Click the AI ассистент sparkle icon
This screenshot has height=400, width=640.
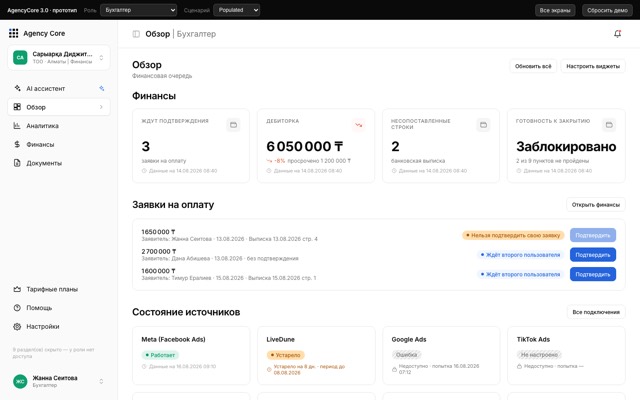(x=102, y=88)
